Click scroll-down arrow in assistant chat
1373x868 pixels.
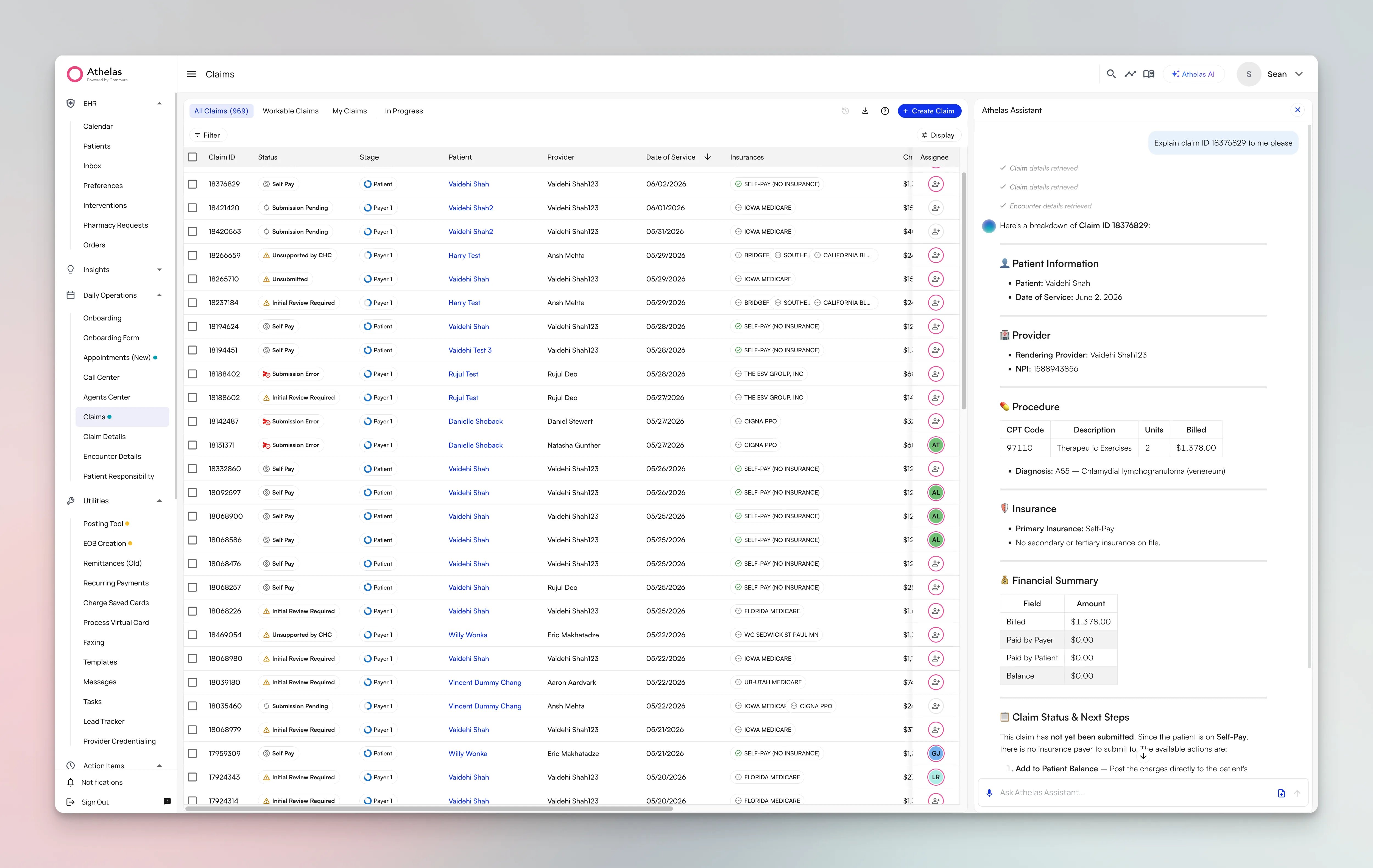1143,756
